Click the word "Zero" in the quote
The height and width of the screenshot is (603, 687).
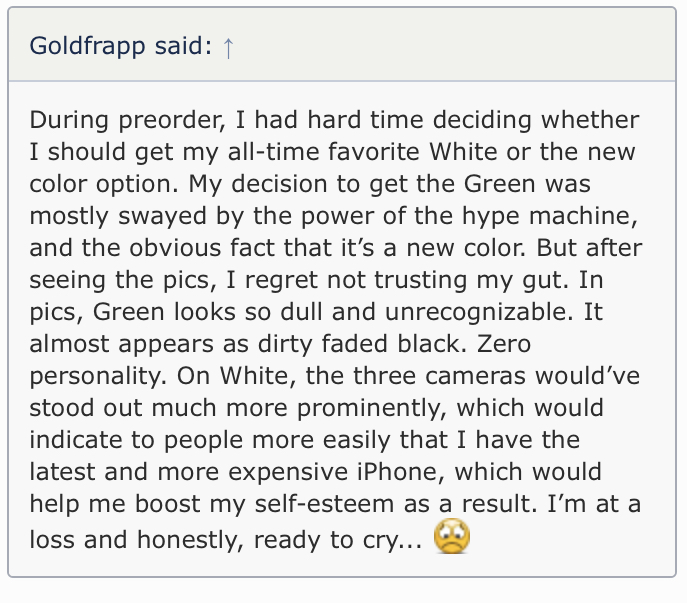click(x=504, y=344)
